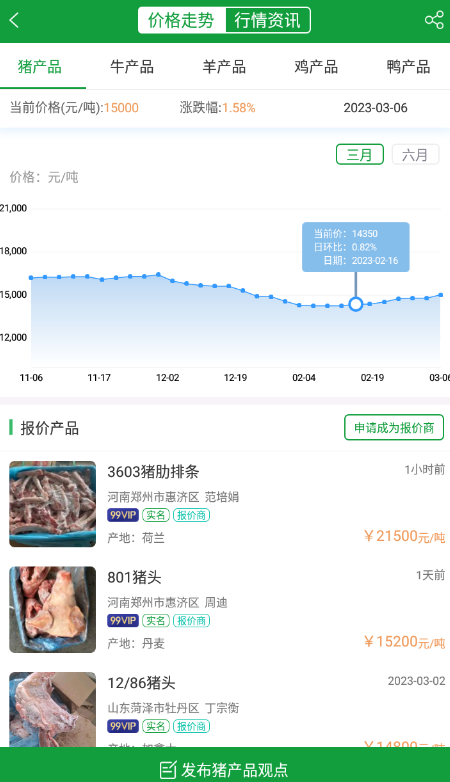Image resolution: width=450 pixels, height=782 pixels.
Task: Open the 鸡产品 tab
Action: pyautogui.click(x=316, y=67)
